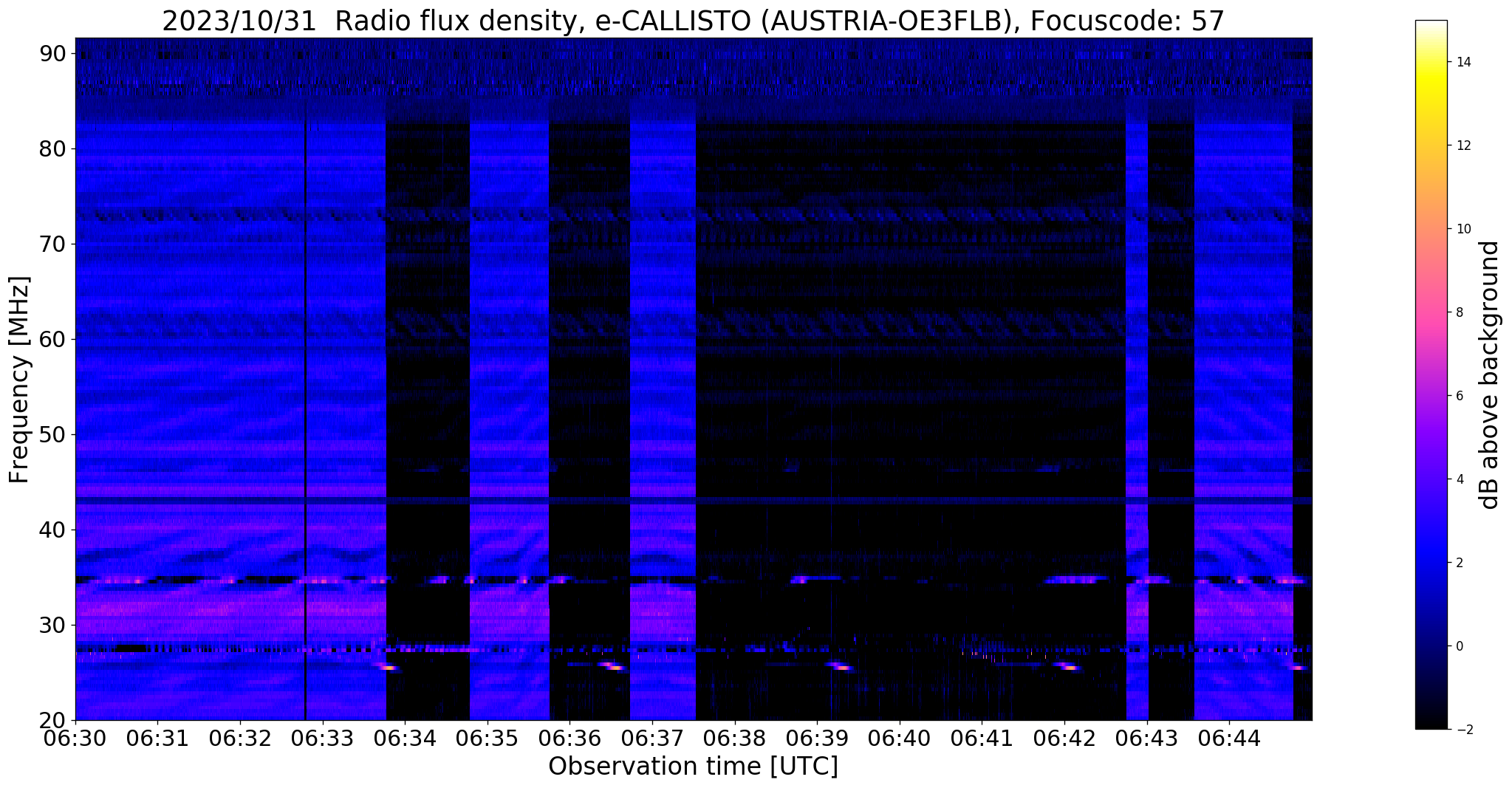1512x788 pixels.
Task: Click the 06:36 time tick label
Action: (569, 738)
